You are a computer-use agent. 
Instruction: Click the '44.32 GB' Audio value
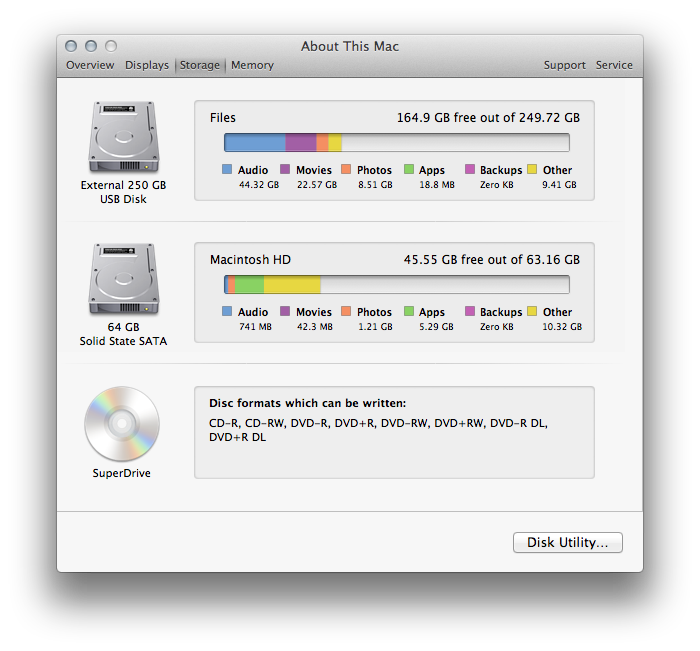(259, 185)
